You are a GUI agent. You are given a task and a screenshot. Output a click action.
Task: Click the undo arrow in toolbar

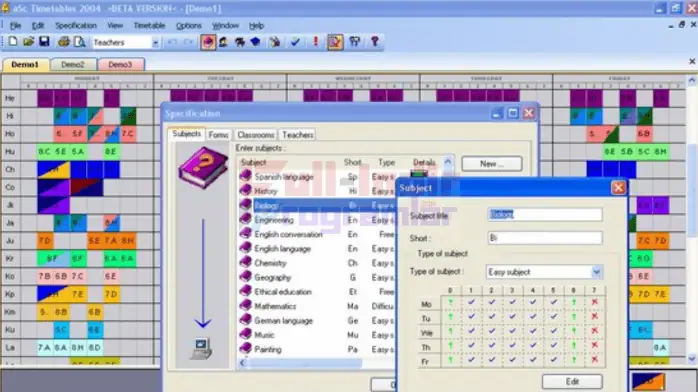point(172,42)
